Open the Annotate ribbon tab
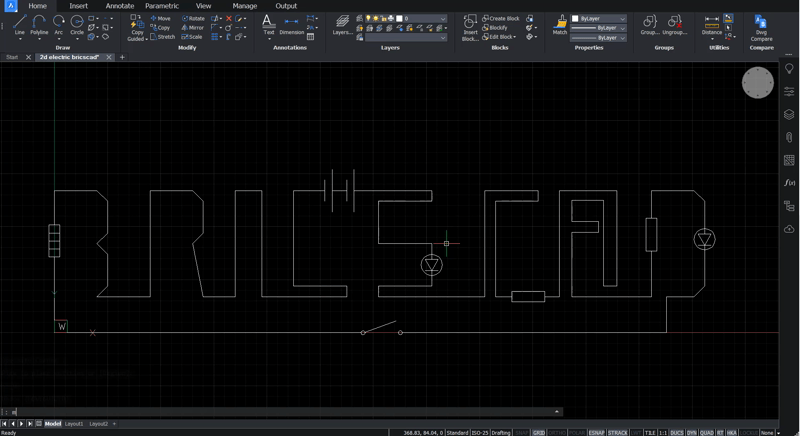 [120, 6]
